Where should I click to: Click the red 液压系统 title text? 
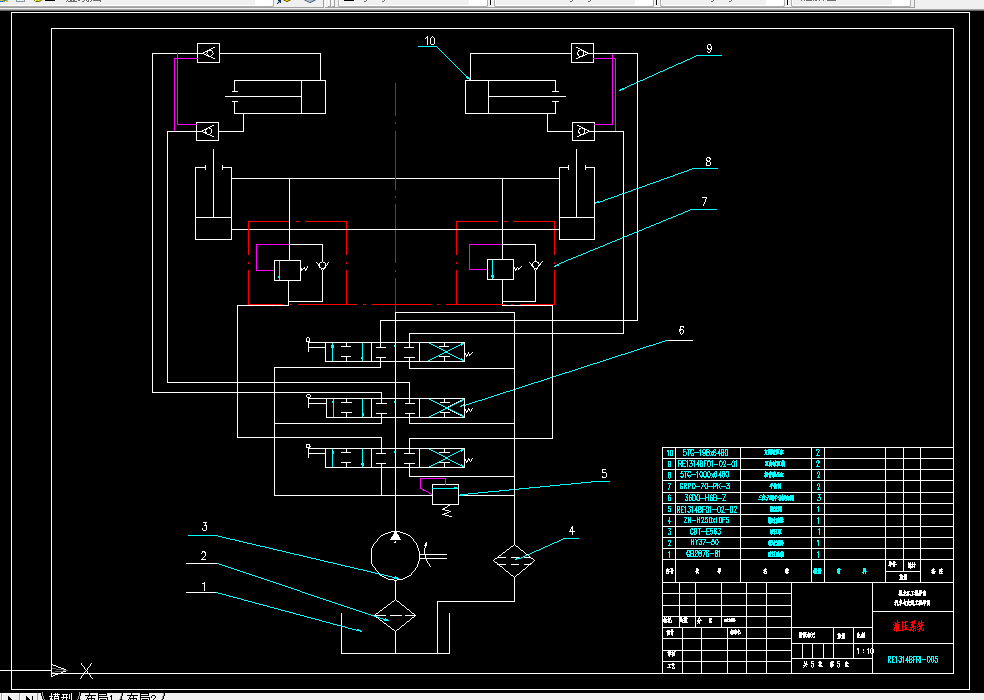[x=909, y=626]
